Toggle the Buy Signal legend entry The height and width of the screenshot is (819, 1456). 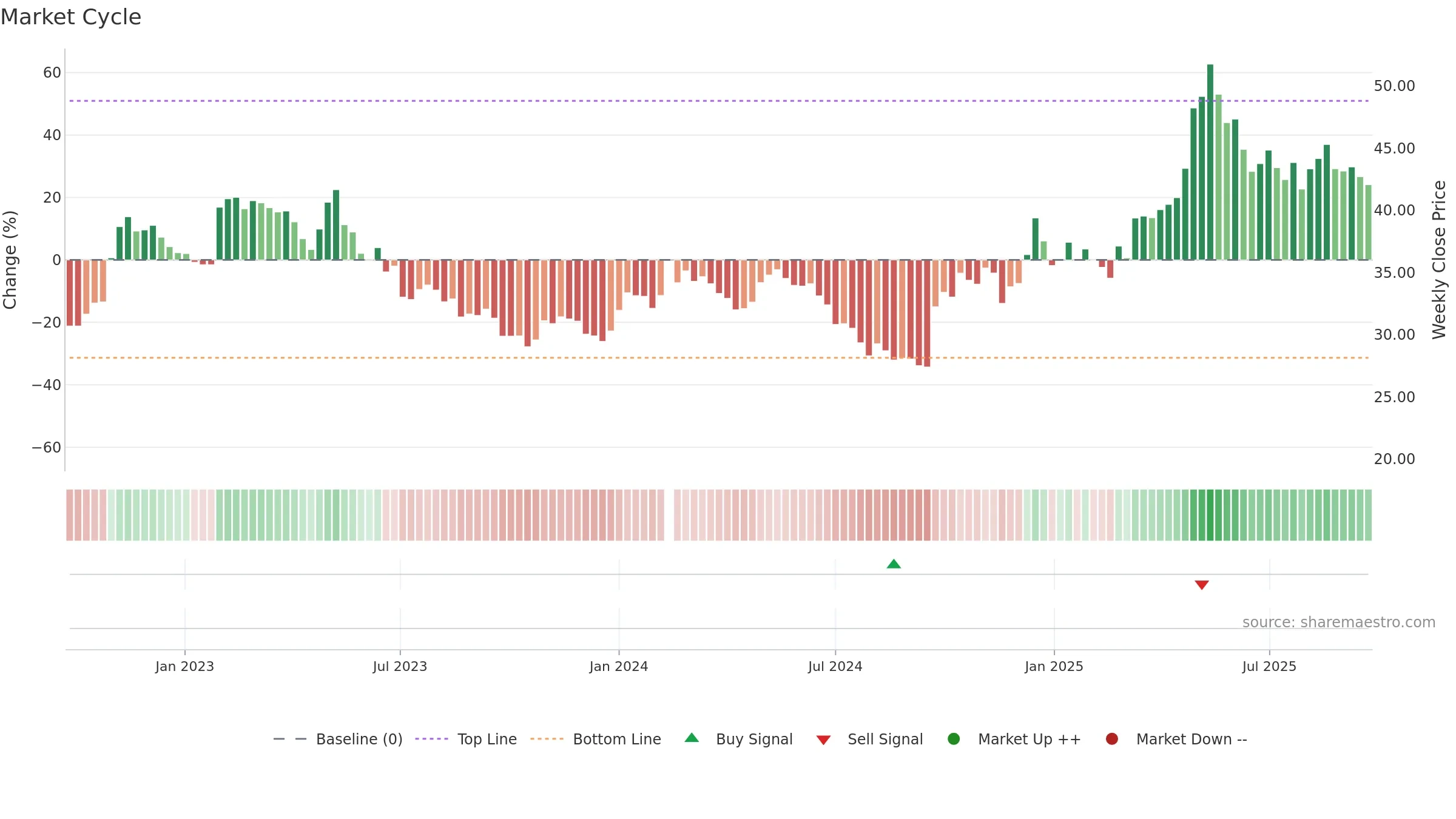tap(738, 739)
